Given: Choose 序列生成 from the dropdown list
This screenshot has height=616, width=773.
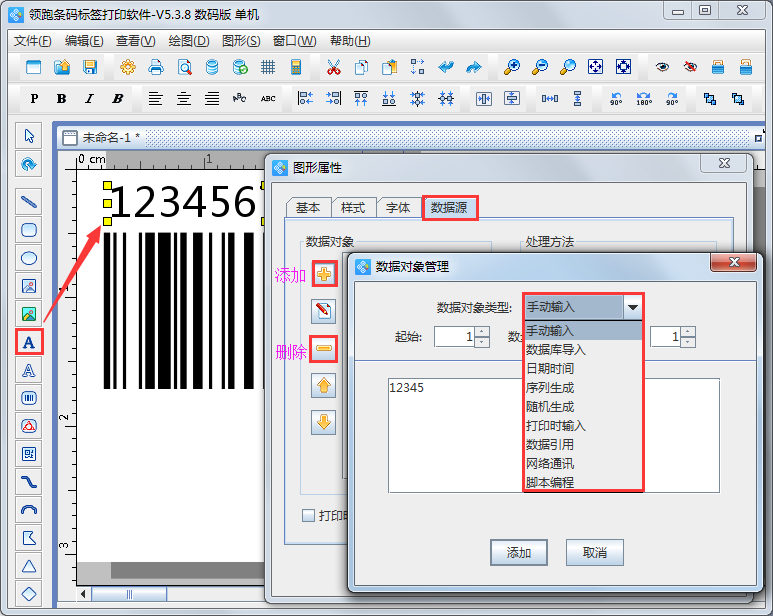Looking at the screenshot, I should [x=549, y=387].
